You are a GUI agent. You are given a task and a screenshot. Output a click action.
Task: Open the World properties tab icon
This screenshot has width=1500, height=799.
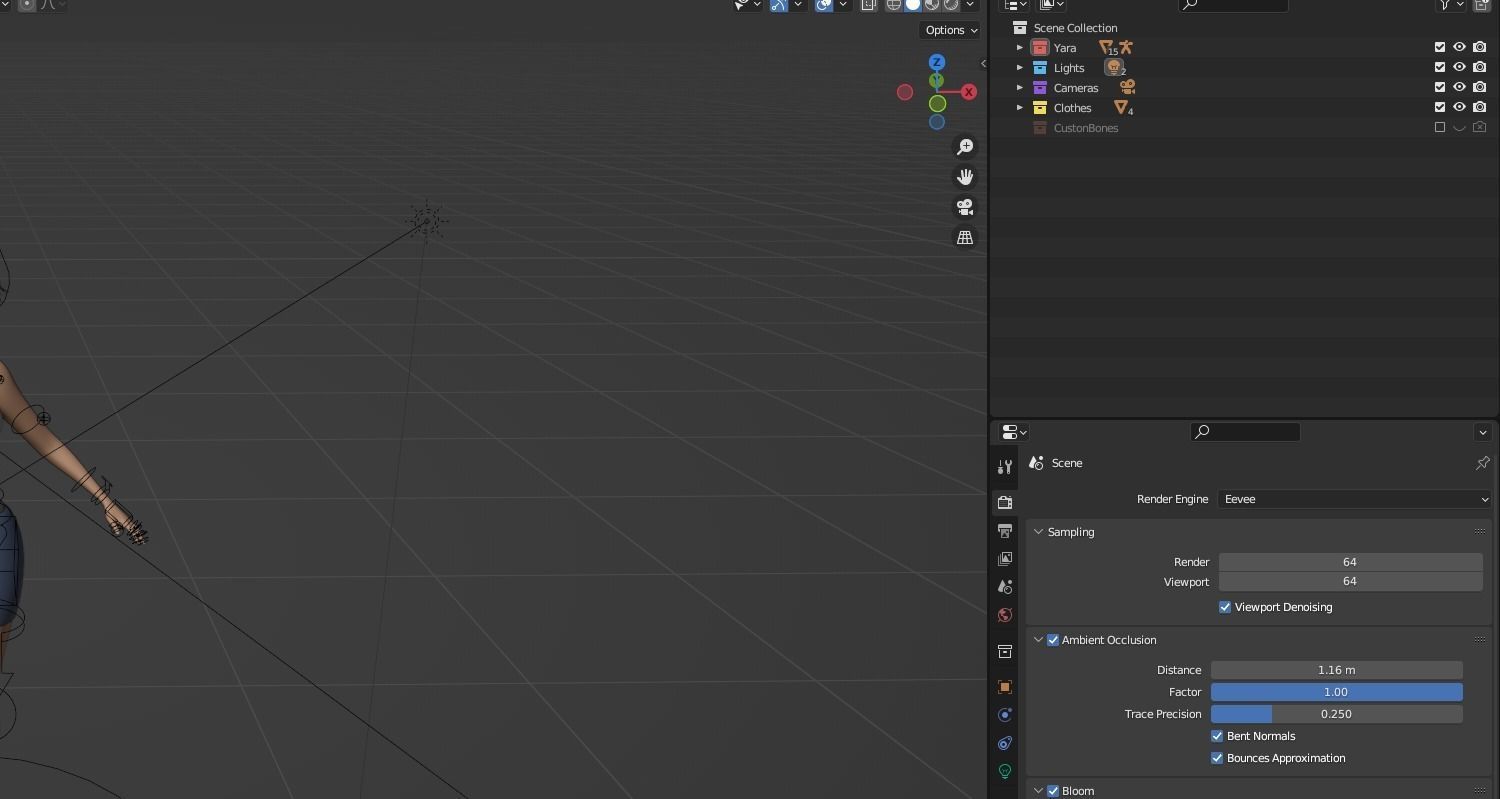[x=1005, y=615]
